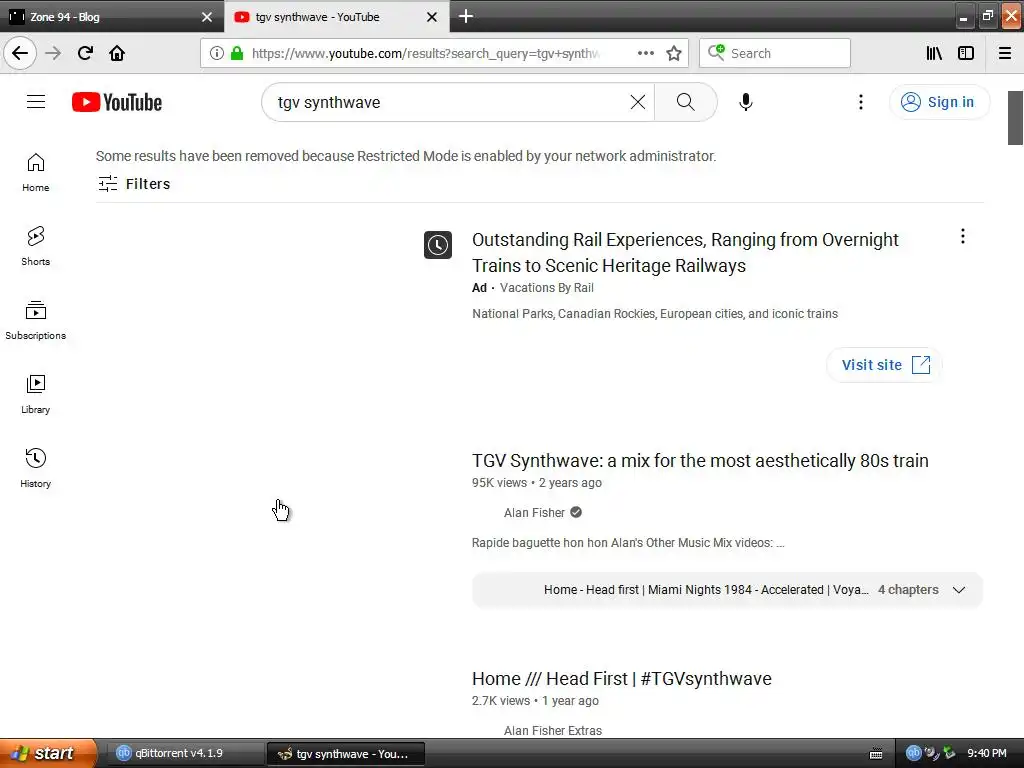Close the tgv synthwave YouTube tab
1024x768 pixels.
point(432,17)
